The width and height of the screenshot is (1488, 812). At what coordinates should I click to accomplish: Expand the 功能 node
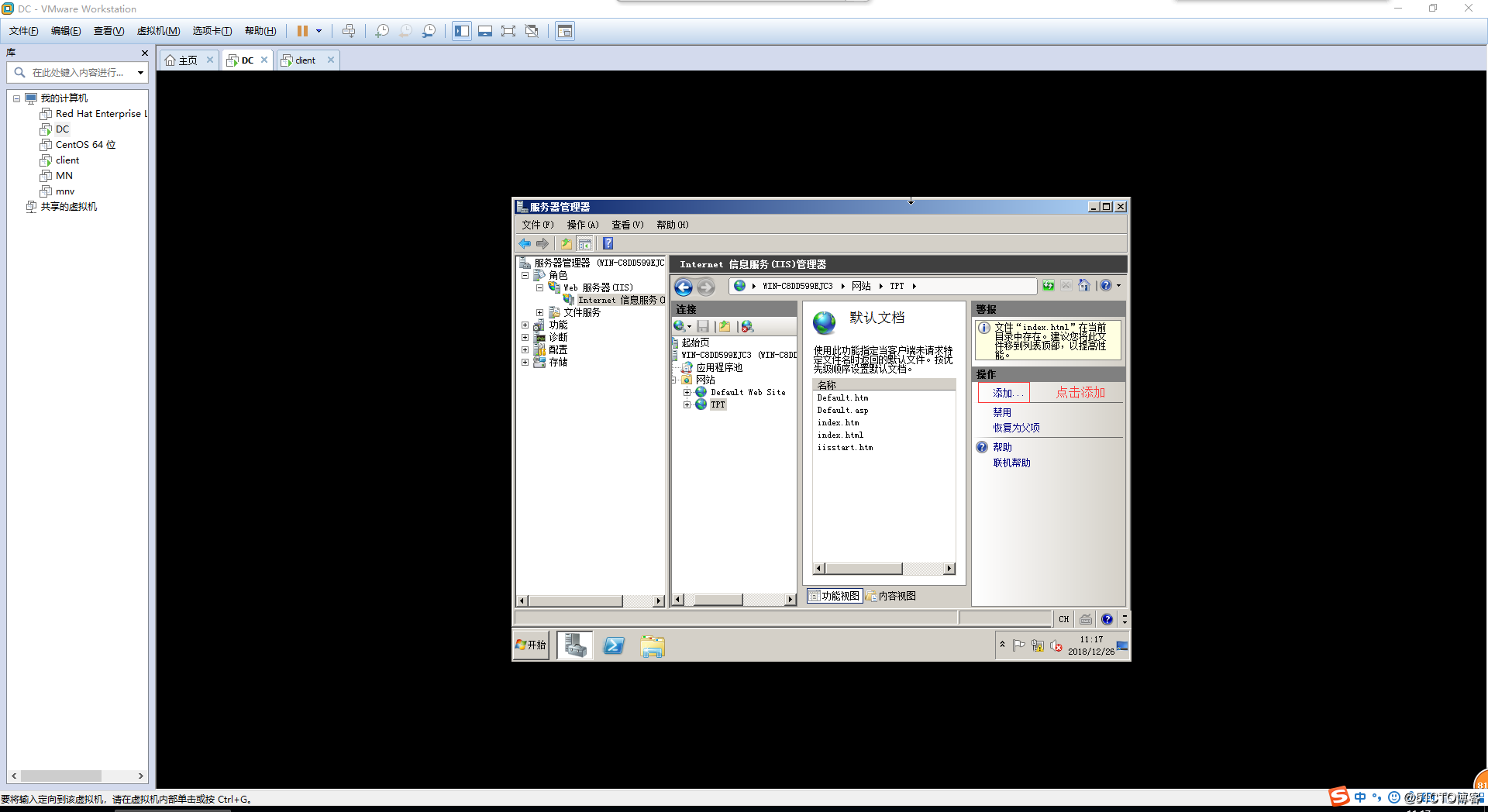pyautogui.click(x=525, y=325)
